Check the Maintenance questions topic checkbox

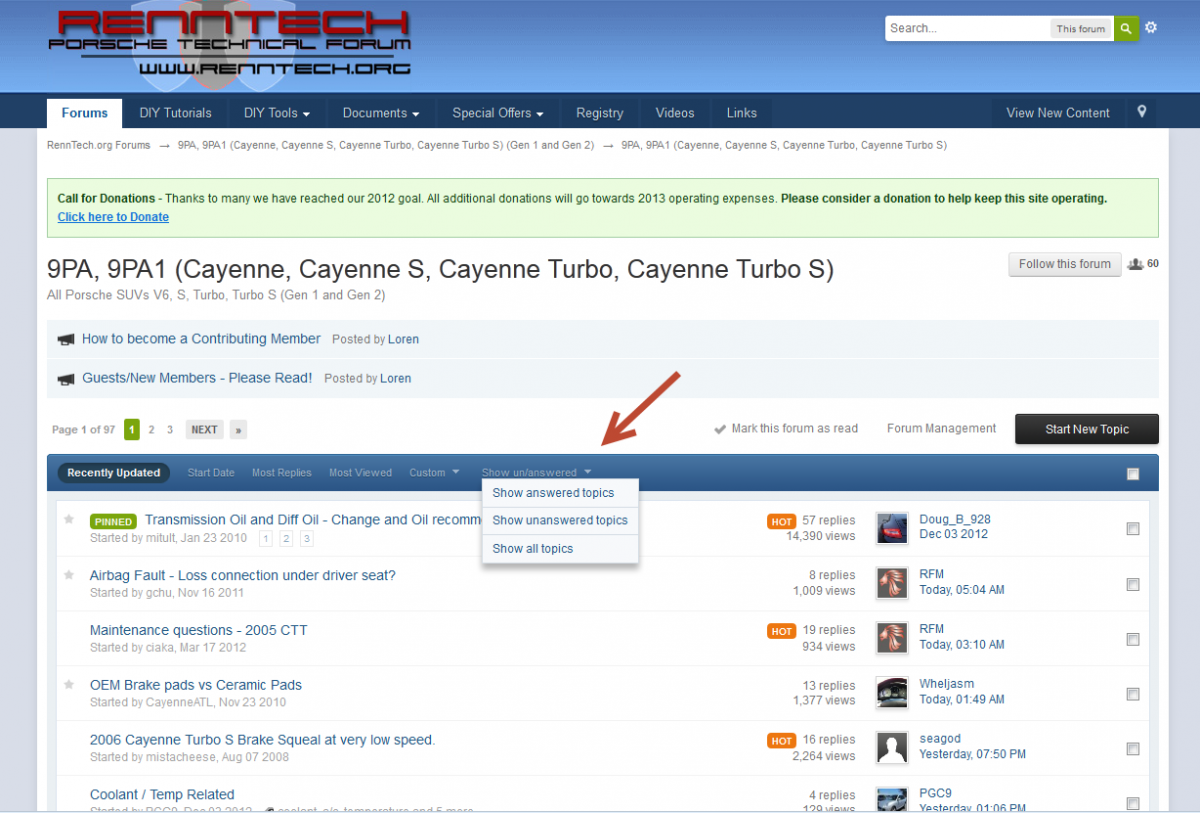(x=1133, y=639)
